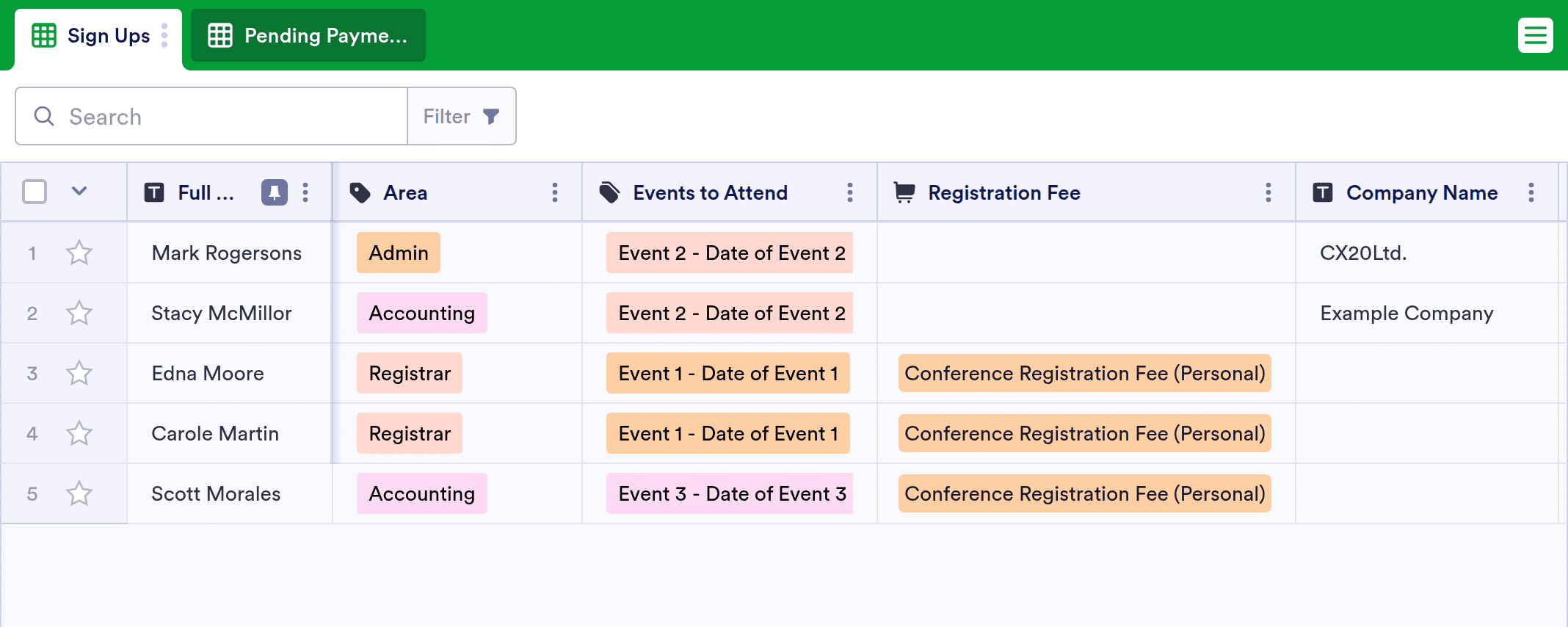Toggle the select-all rows checkbox
This screenshot has height=627, width=1568.
(x=35, y=192)
